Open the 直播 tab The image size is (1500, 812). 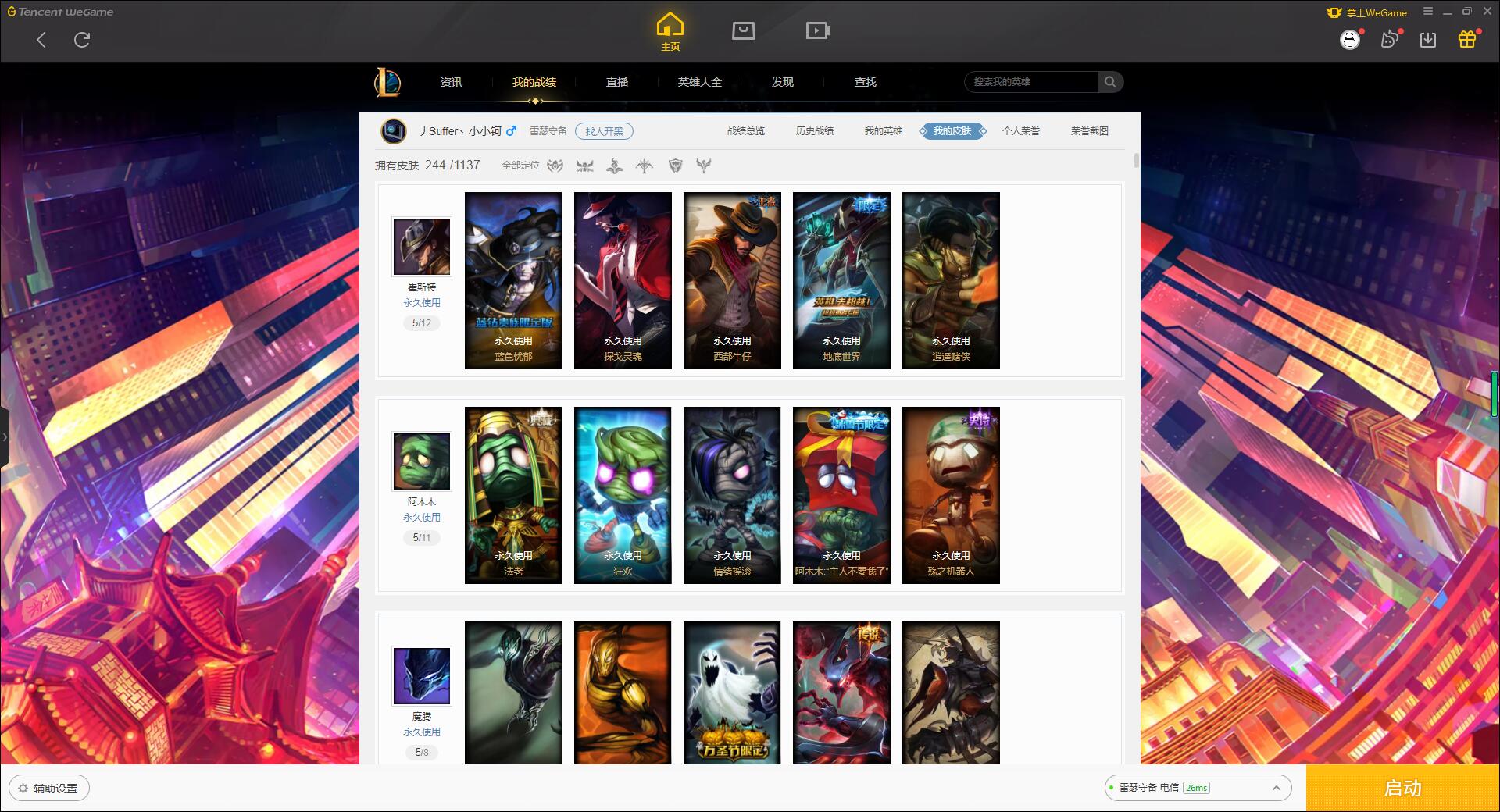617,82
